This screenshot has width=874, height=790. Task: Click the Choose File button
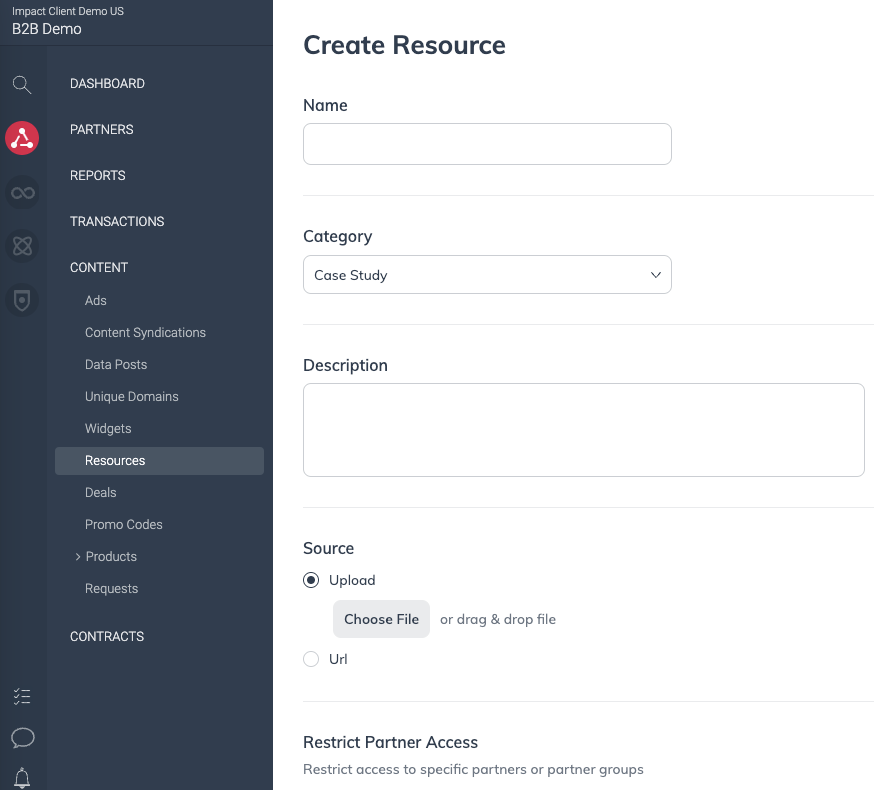(x=381, y=619)
